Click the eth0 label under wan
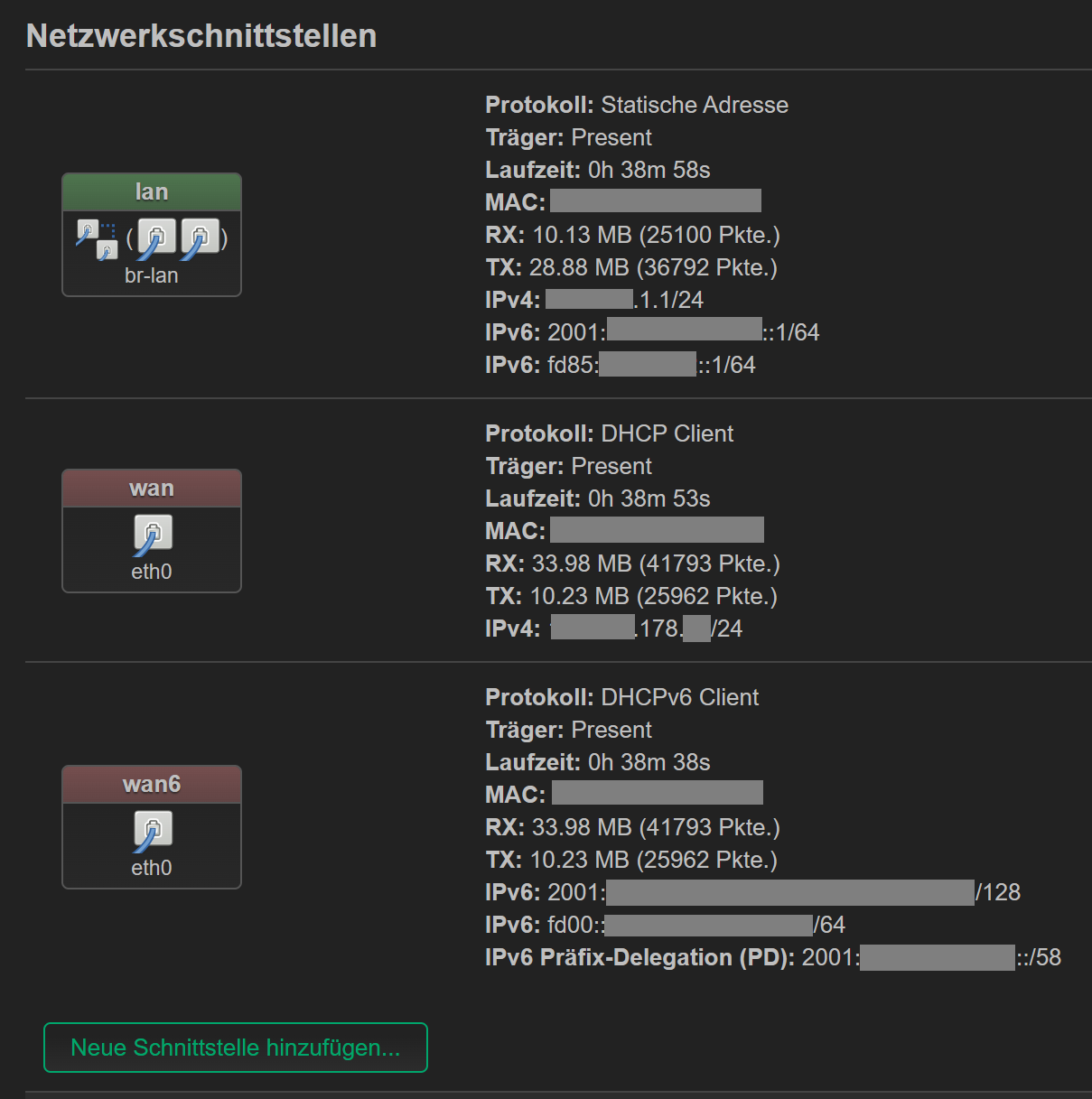1092x1099 pixels. point(152,572)
